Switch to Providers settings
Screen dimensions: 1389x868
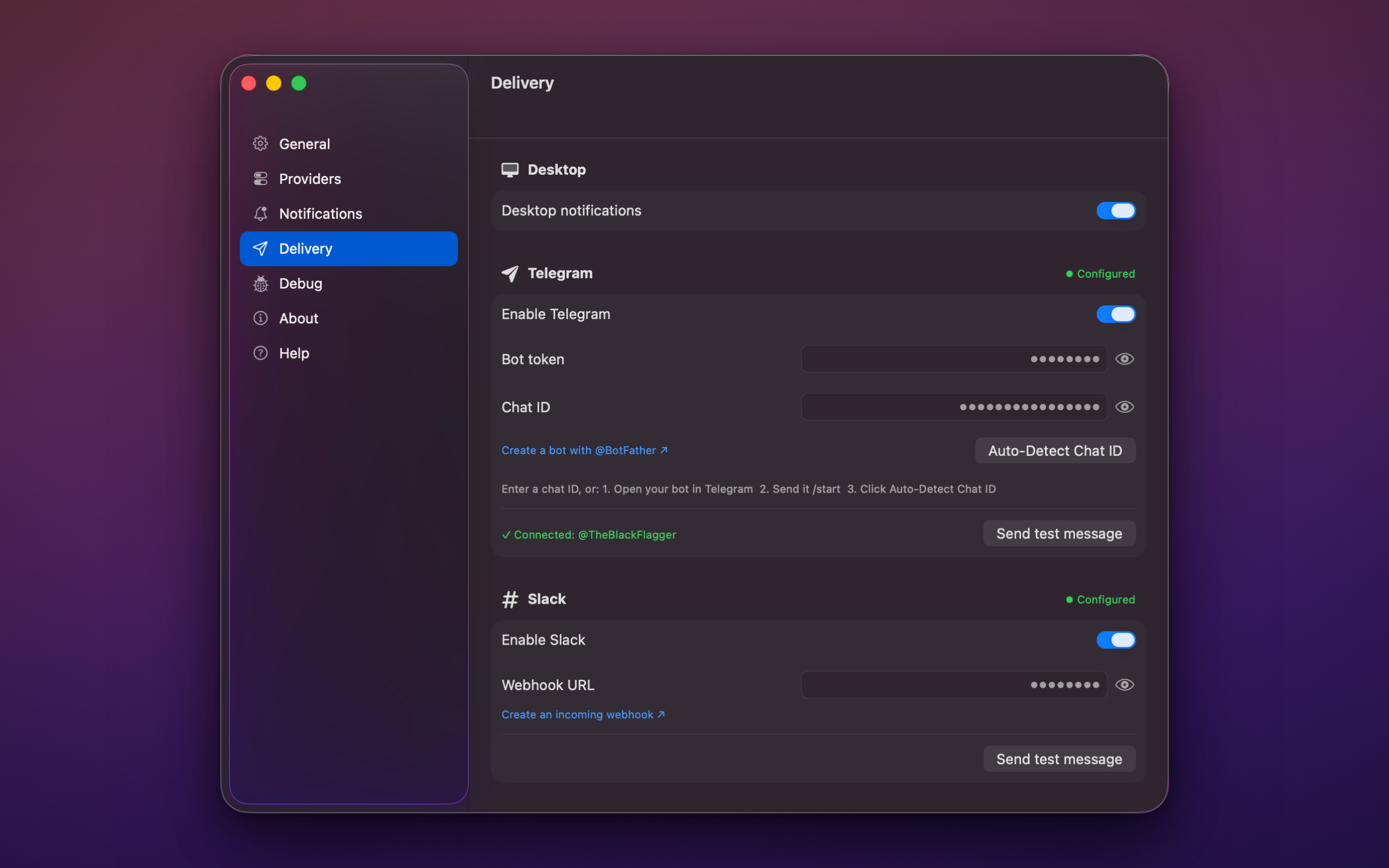tap(348, 178)
